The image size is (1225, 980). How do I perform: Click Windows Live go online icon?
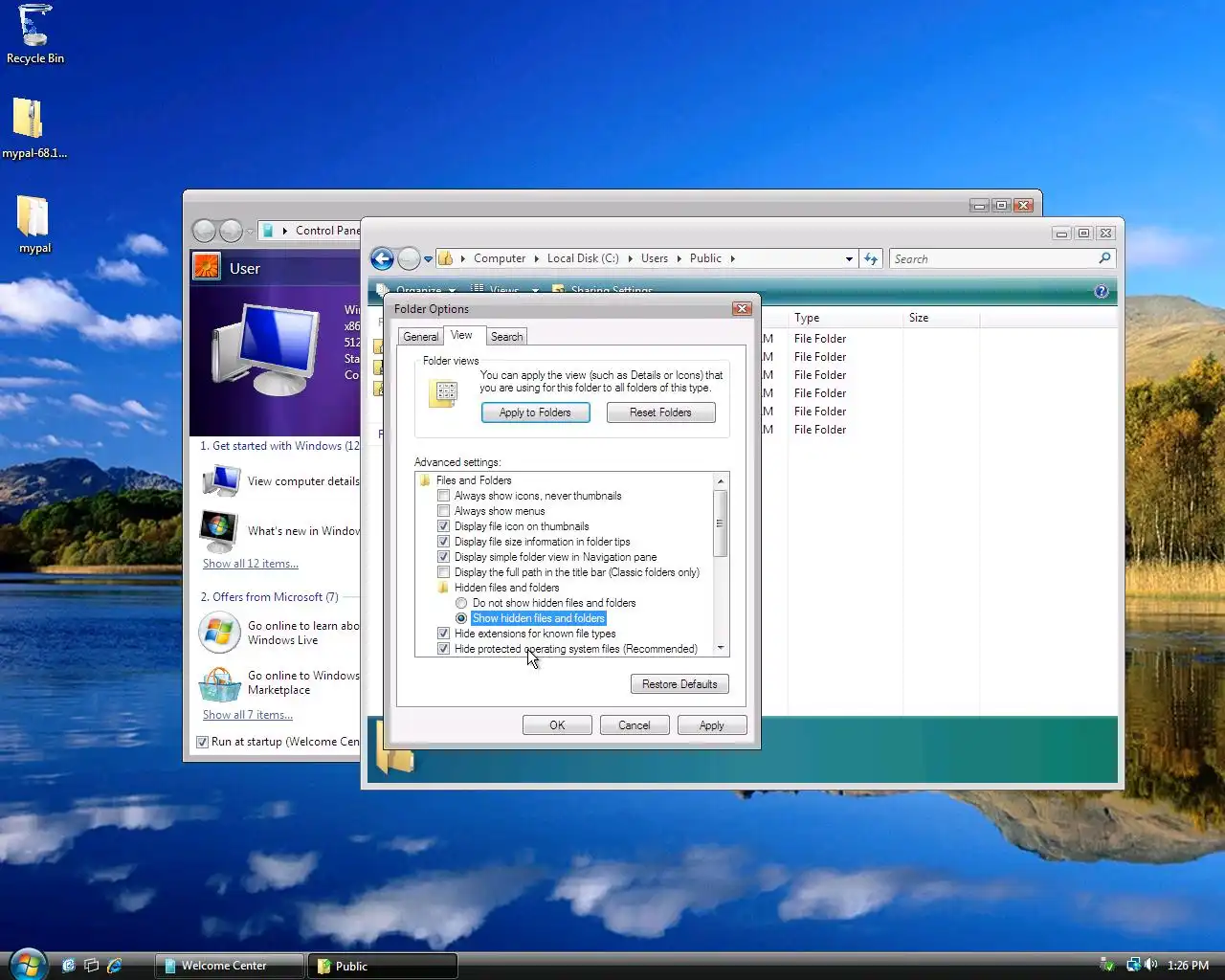pyautogui.click(x=219, y=633)
